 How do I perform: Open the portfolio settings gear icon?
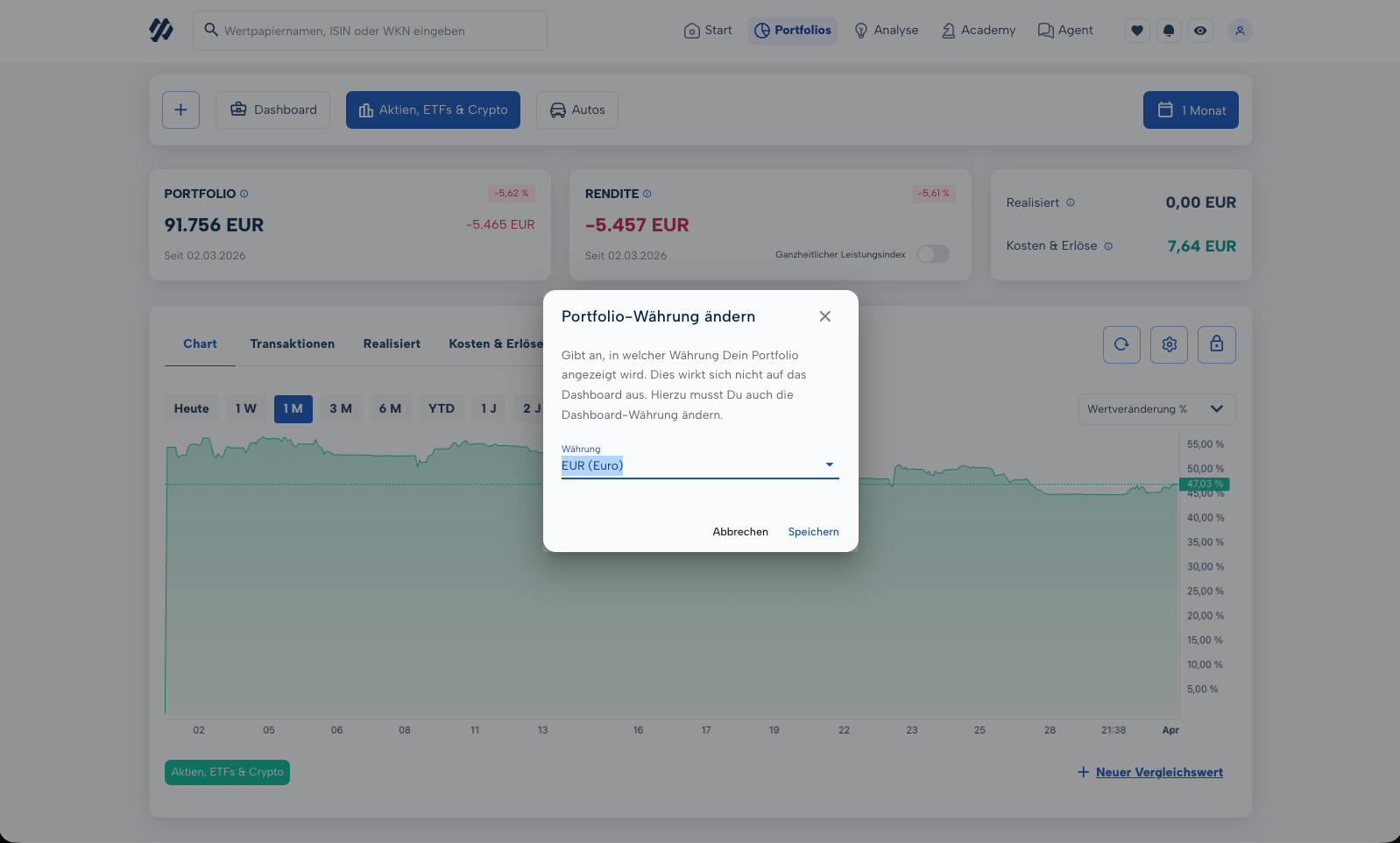pyautogui.click(x=1169, y=344)
